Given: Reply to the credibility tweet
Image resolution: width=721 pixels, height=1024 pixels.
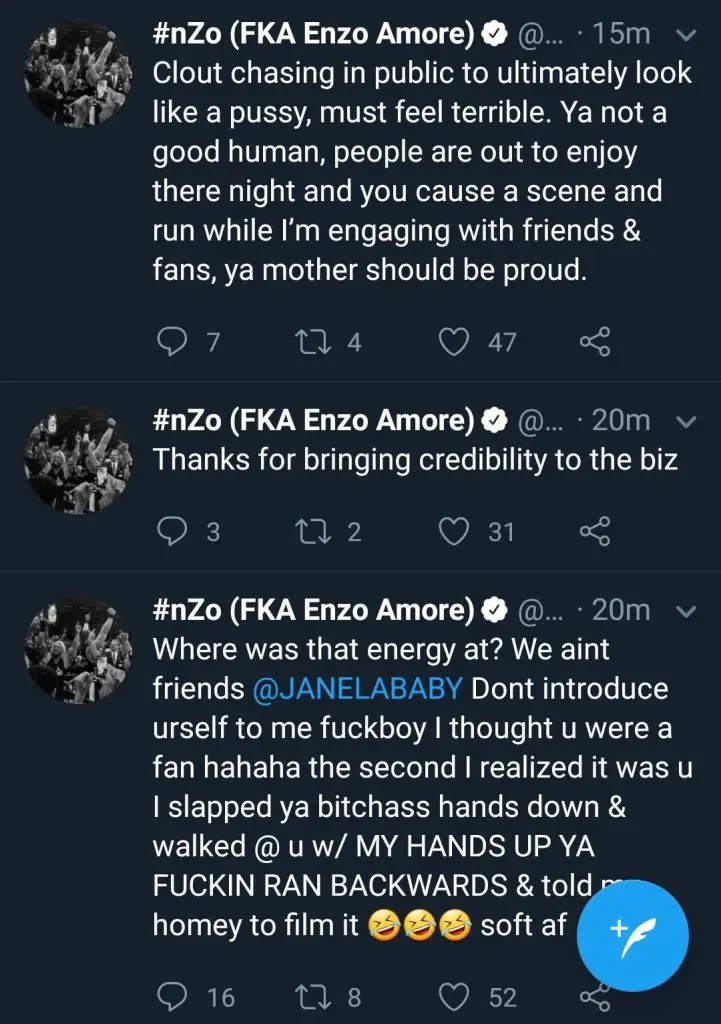Looking at the screenshot, I should coord(174,531).
